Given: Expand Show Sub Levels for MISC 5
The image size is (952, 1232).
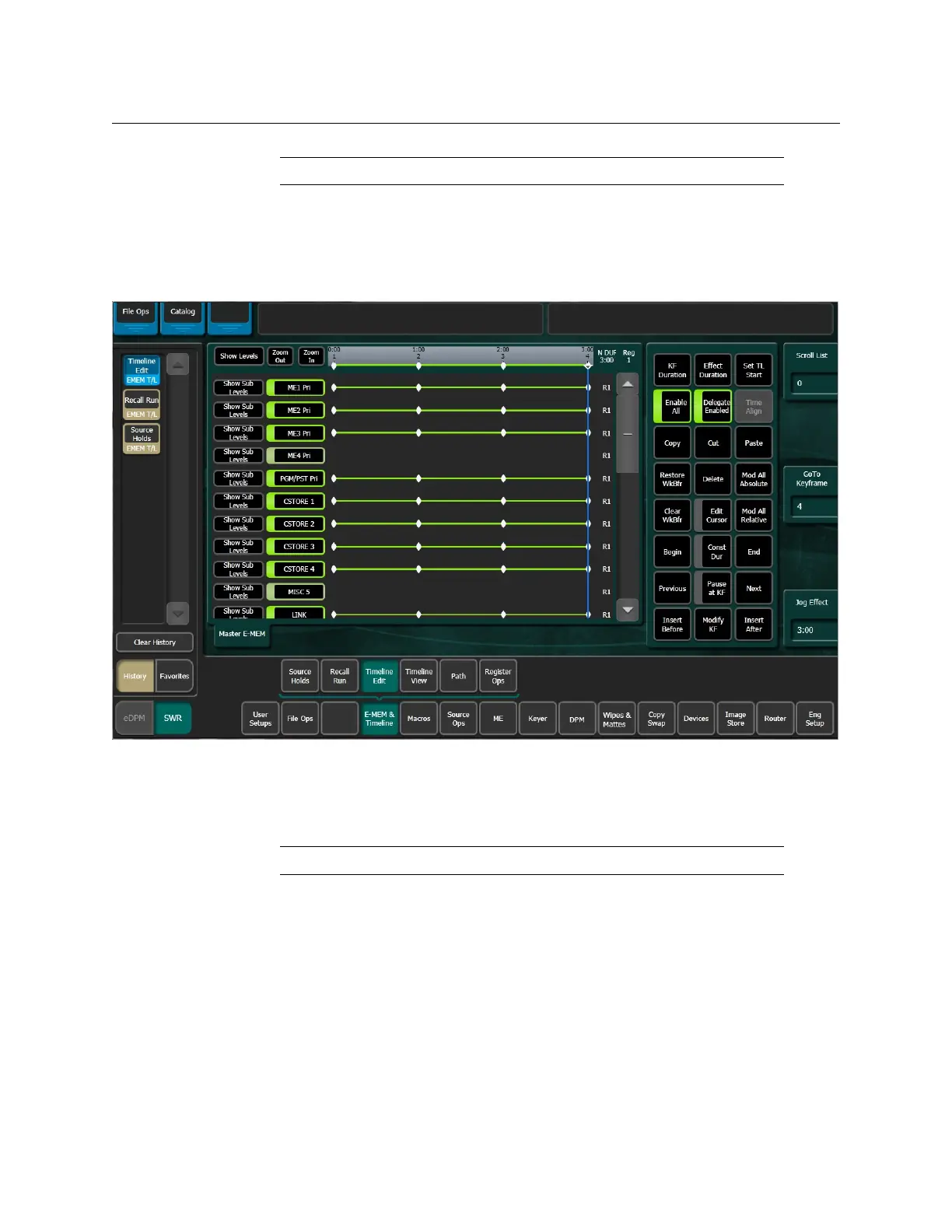Looking at the screenshot, I should pos(239,592).
